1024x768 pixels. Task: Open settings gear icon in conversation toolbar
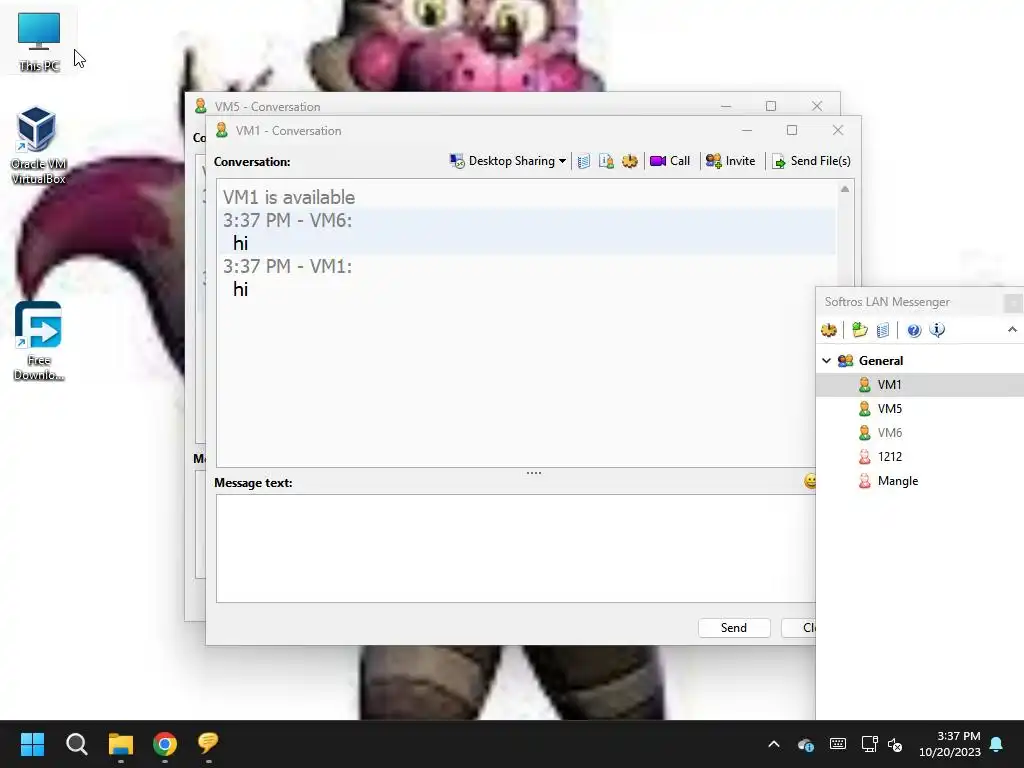coord(630,161)
